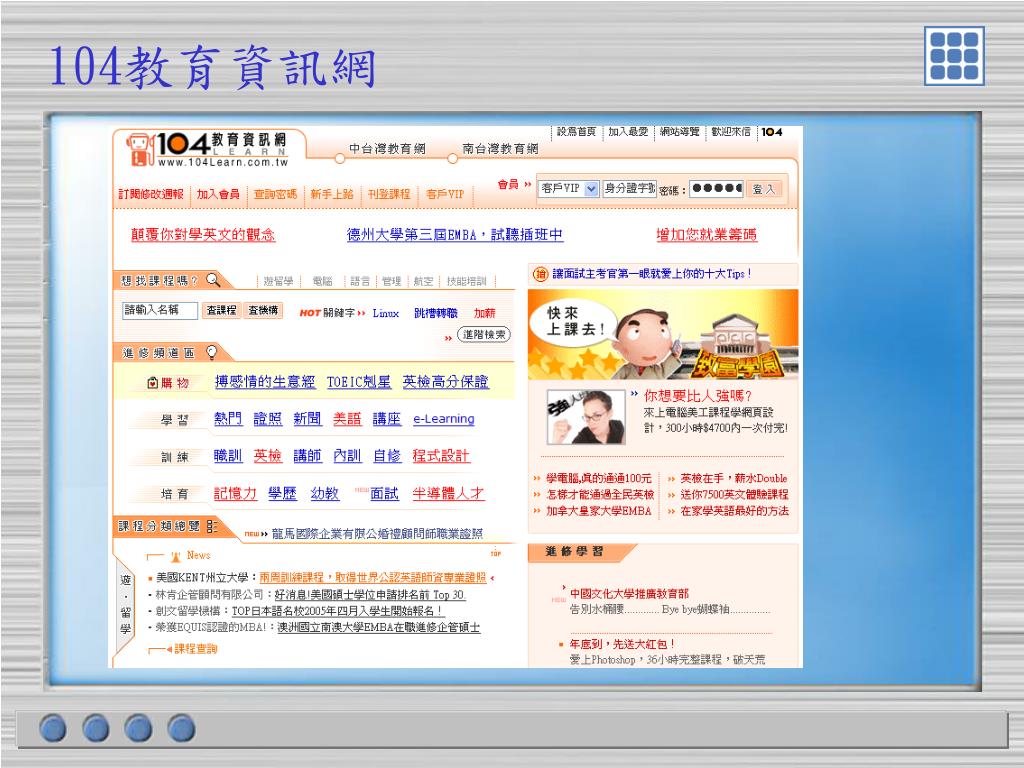
Task: Click the 104 Learn robot logo
Action: point(140,150)
